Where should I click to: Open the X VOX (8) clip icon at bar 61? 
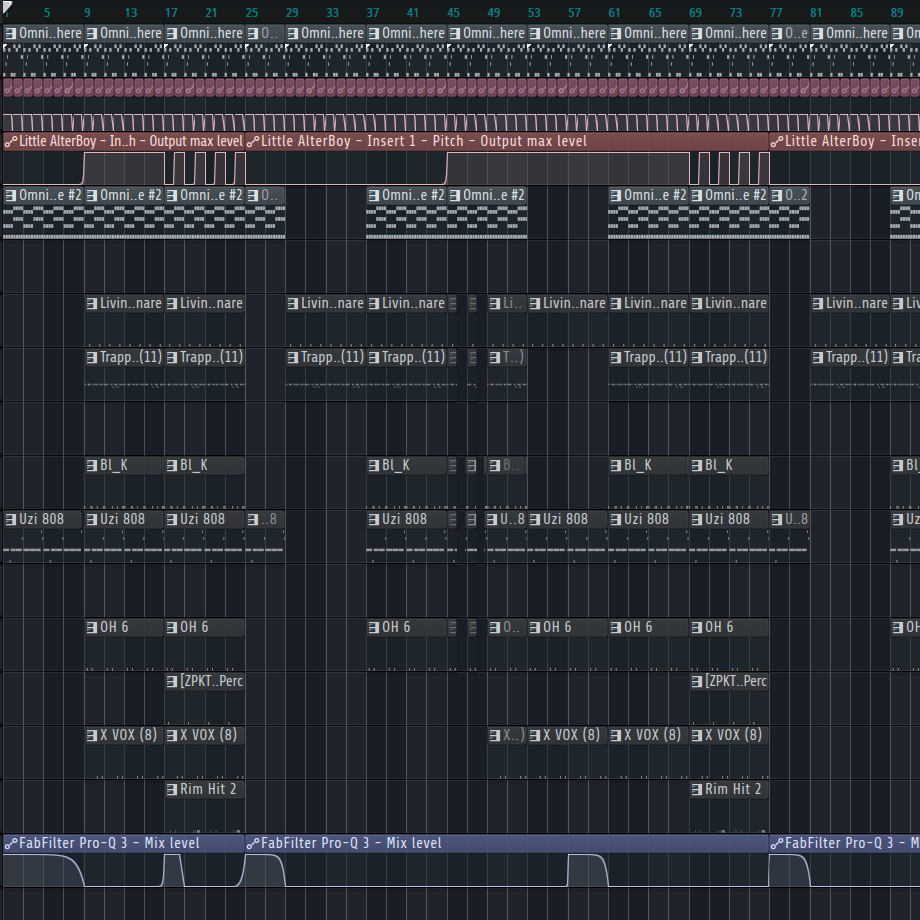coord(615,735)
